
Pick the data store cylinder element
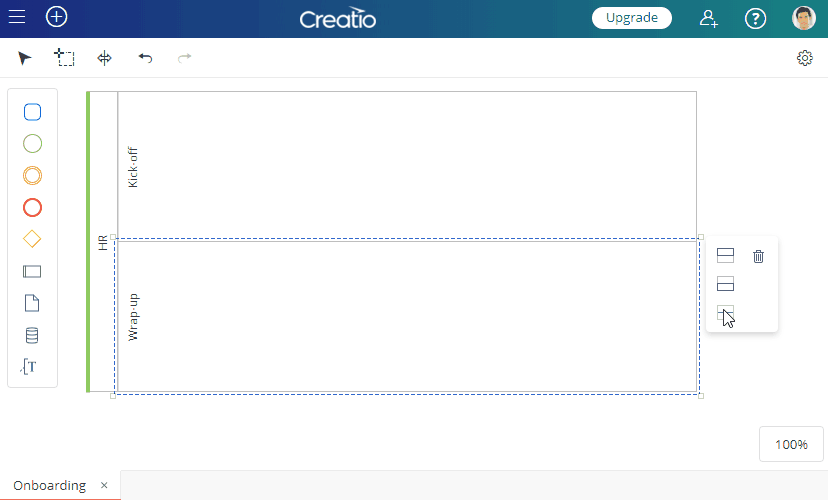pos(32,335)
